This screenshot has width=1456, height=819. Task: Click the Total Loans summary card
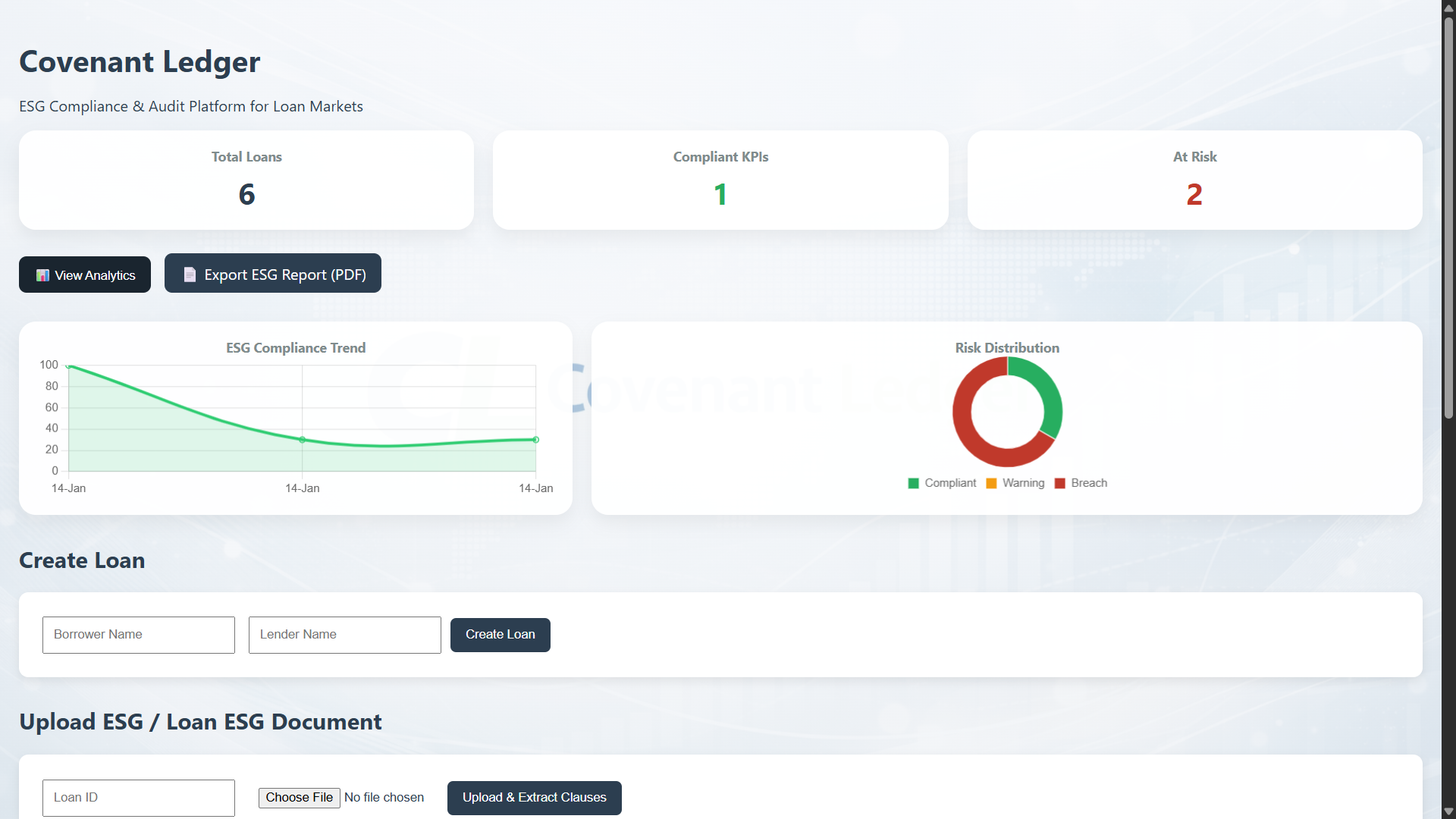(246, 180)
